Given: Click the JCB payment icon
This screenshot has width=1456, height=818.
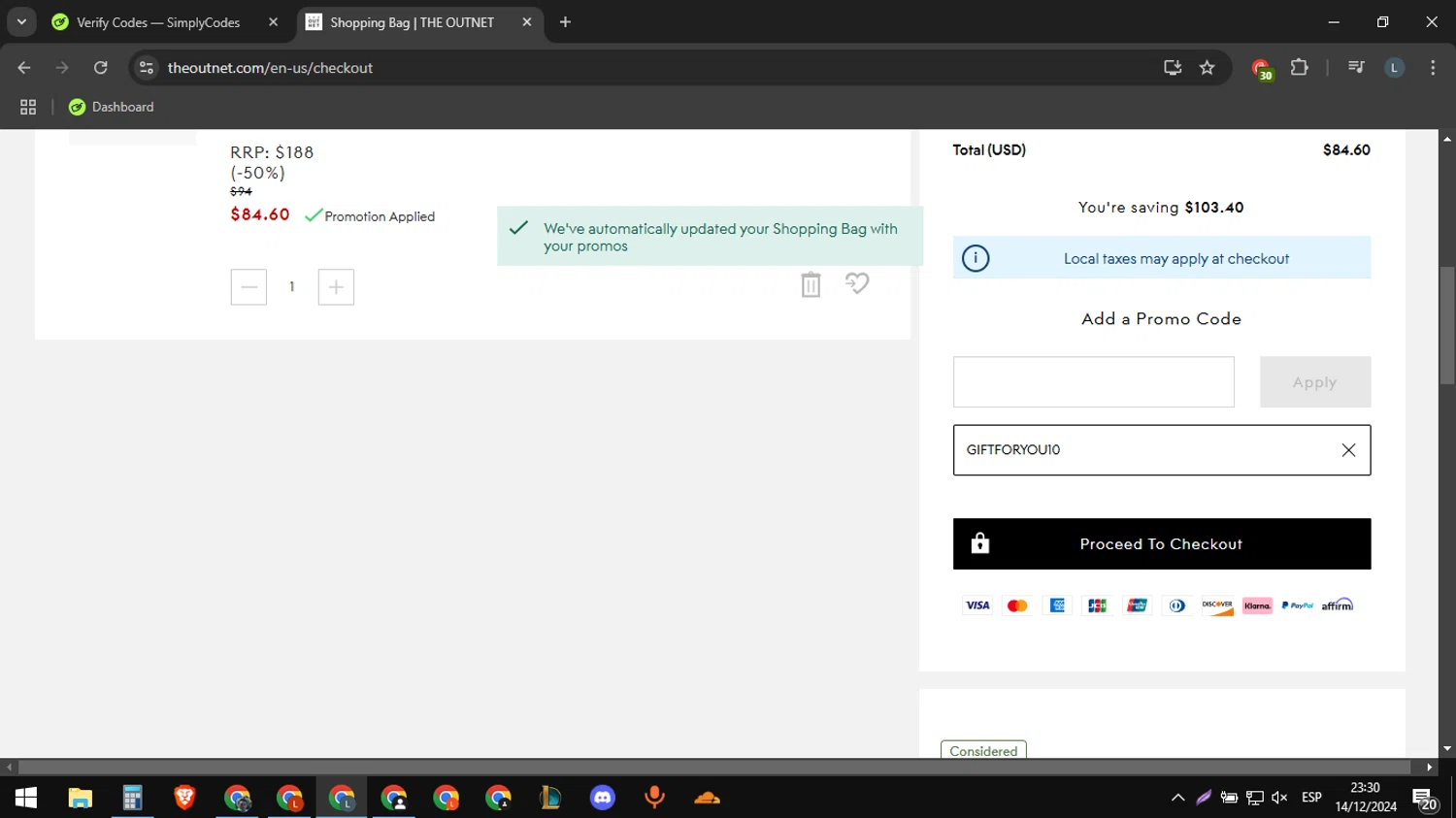Looking at the screenshot, I should [x=1097, y=605].
